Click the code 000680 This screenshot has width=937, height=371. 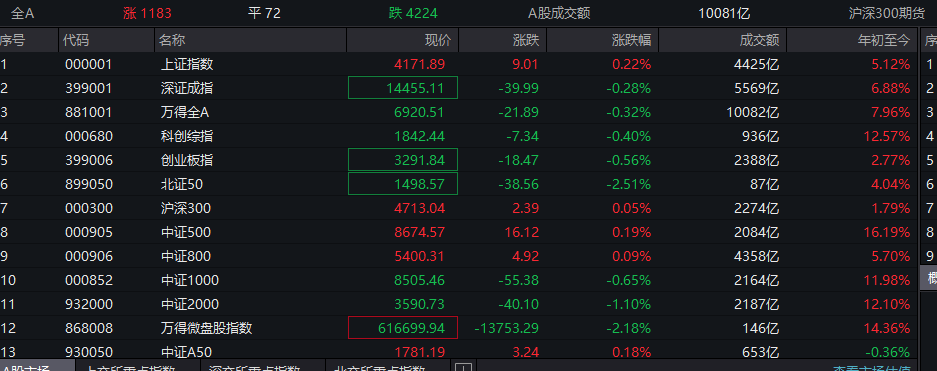[88, 136]
